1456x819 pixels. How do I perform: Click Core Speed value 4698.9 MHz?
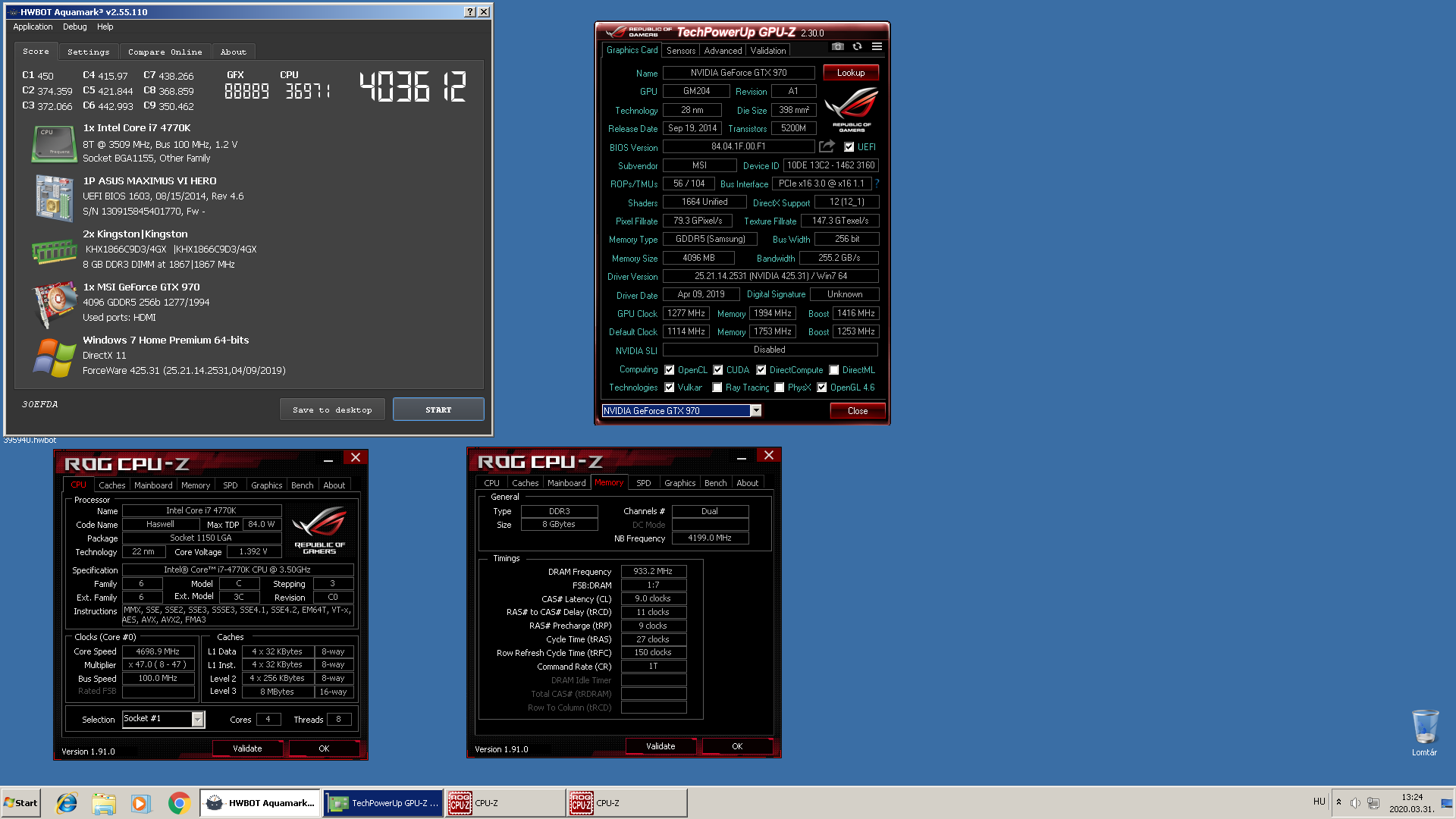[158, 651]
